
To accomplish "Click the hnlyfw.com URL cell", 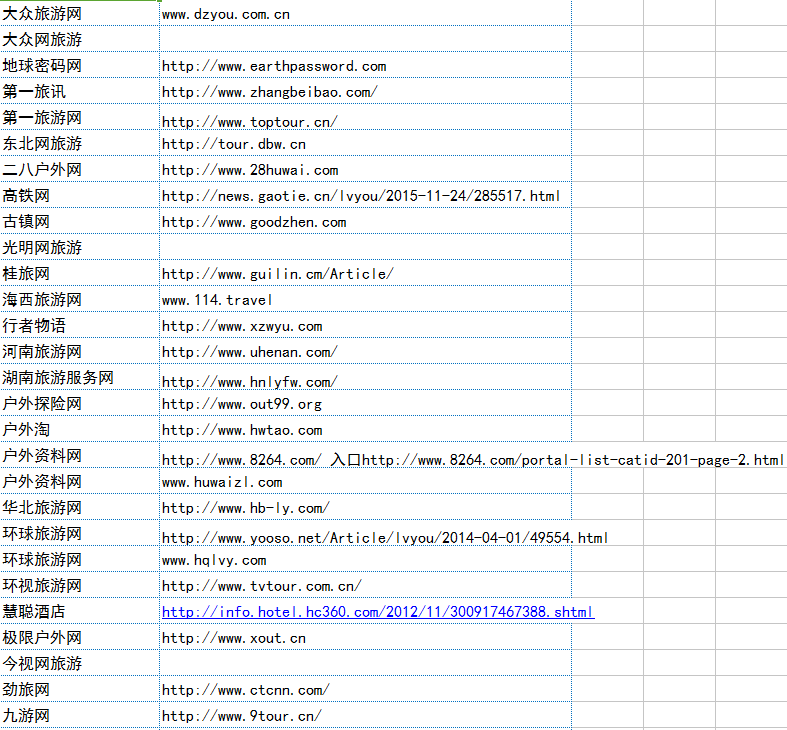I will pos(365,378).
